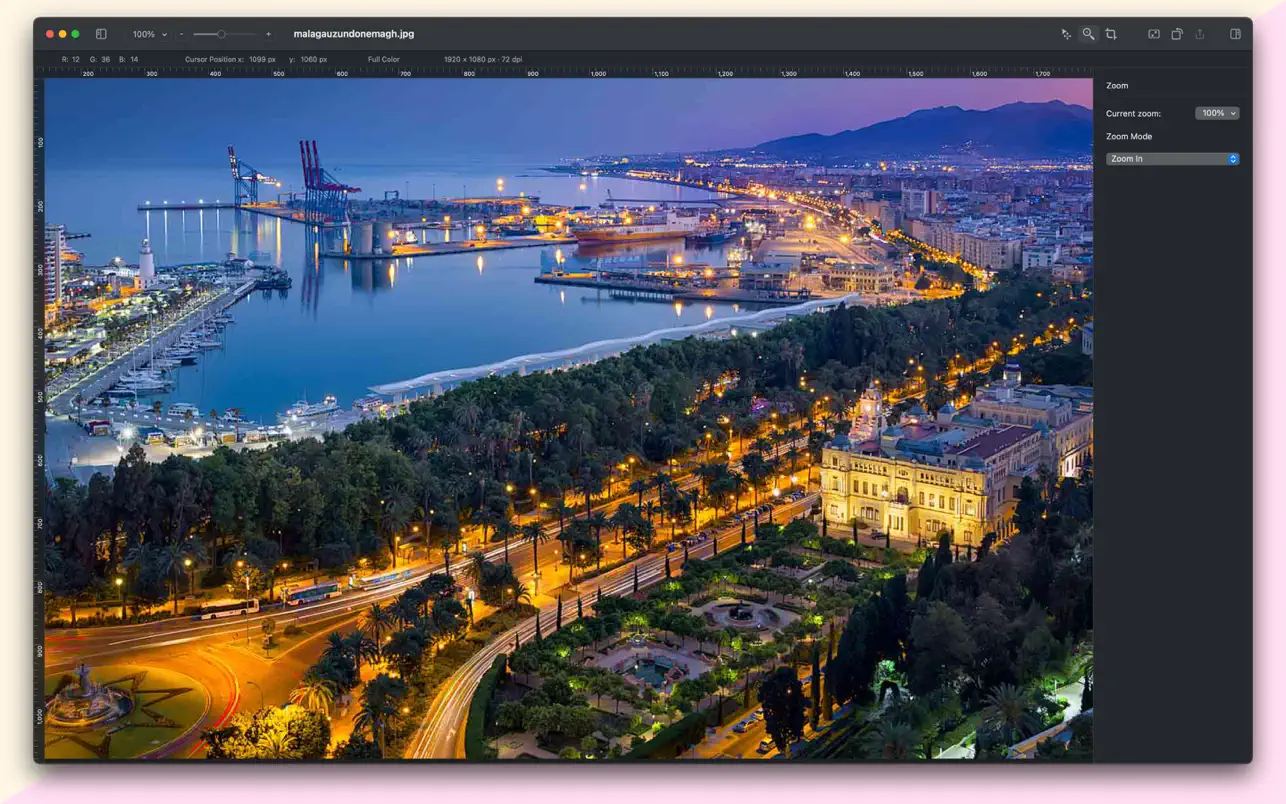Screen dimensions: 1286x804
Task: Select the Move tool in the toolbar
Action: [x=1066, y=34]
